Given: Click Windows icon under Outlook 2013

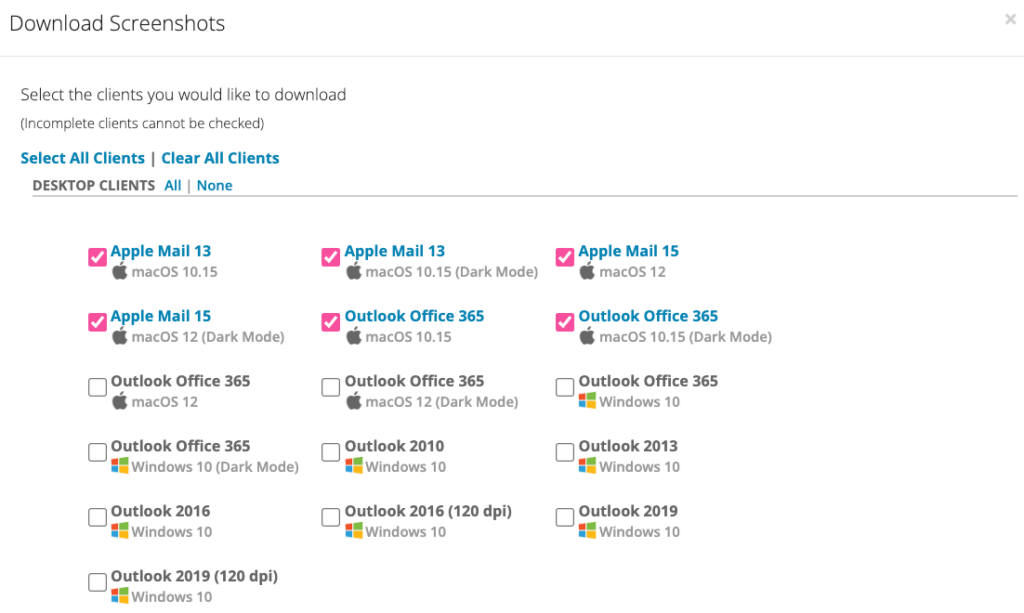Looking at the screenshot, I should click(588, 467).
